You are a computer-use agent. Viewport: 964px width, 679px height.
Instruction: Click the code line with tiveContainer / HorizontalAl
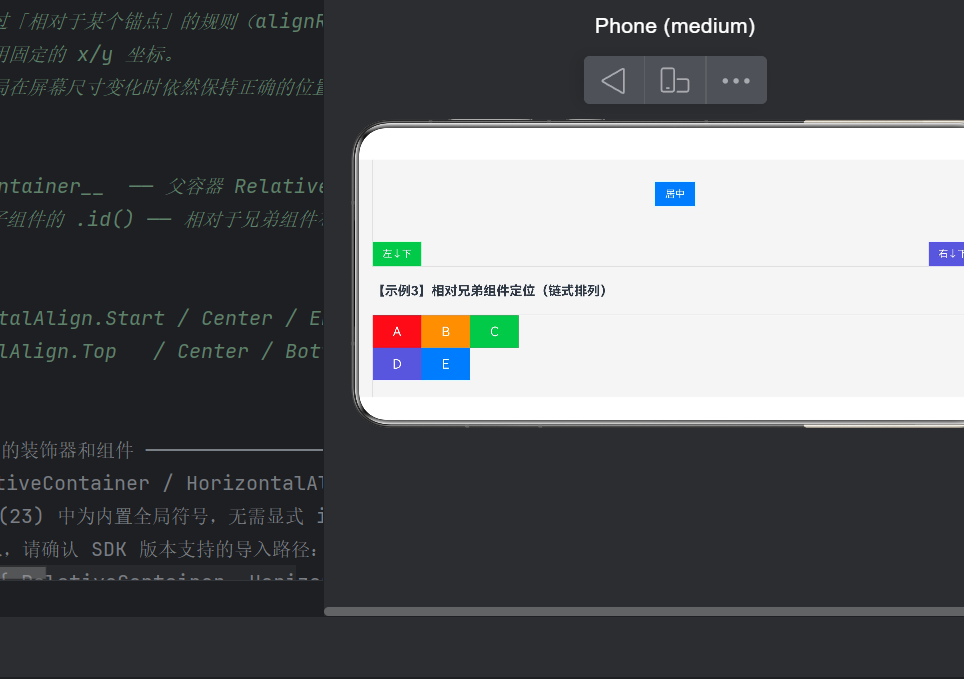pos(161,483)
